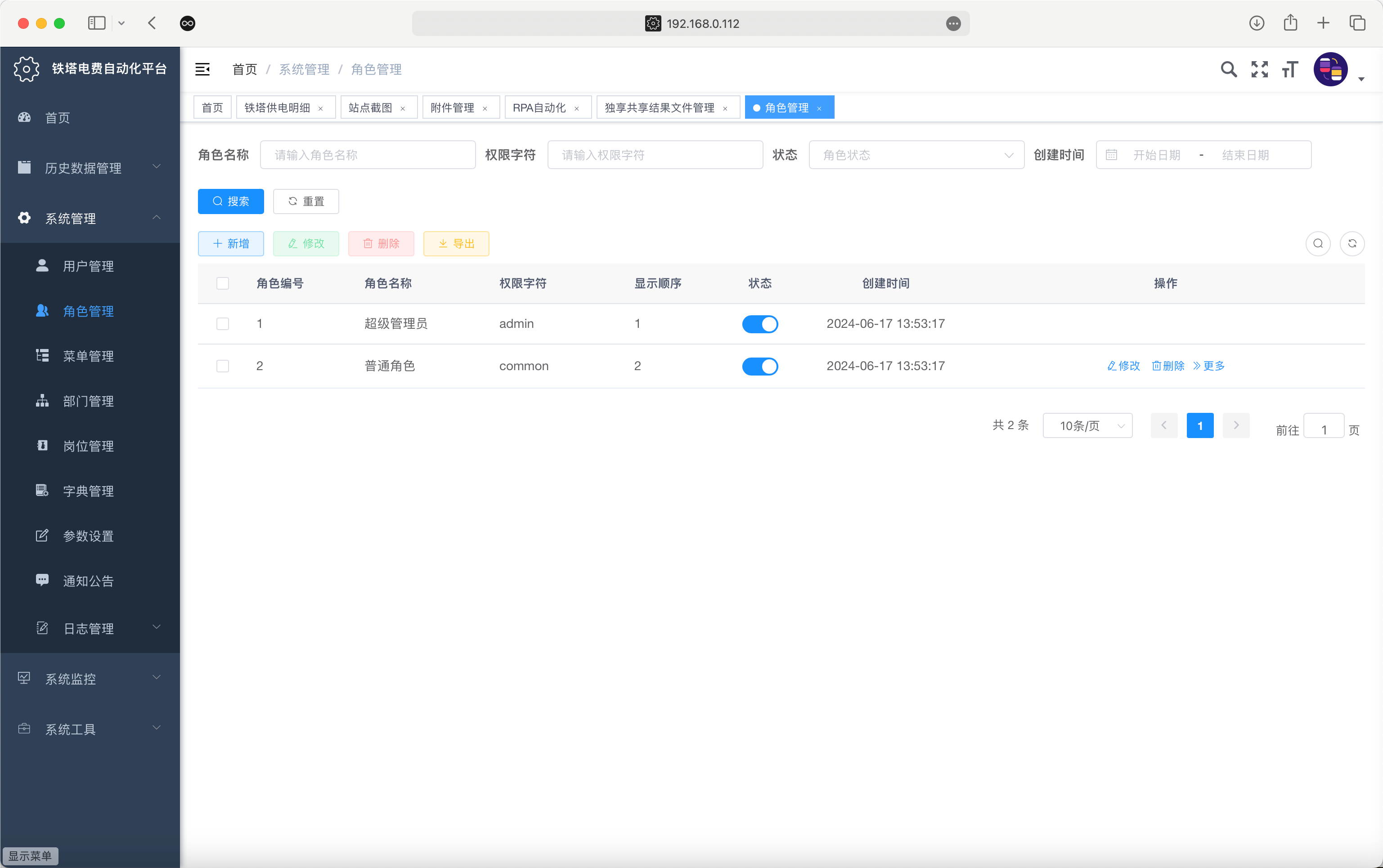This screenshot has width=1383, height=868.
Task: Open the 角色状态 status dropdown
Action: [x=916, y=155]
